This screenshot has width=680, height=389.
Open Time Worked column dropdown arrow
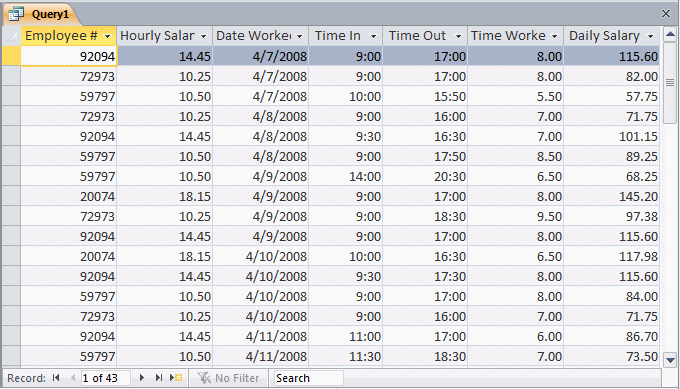coord(554,36)
